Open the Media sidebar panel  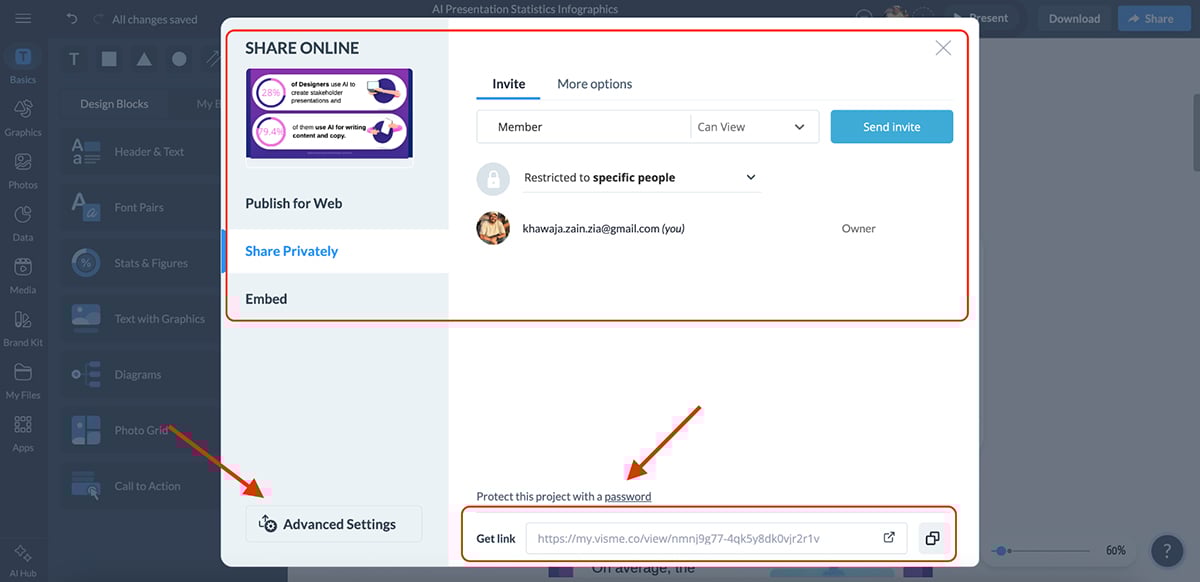(x=23, y=273)
